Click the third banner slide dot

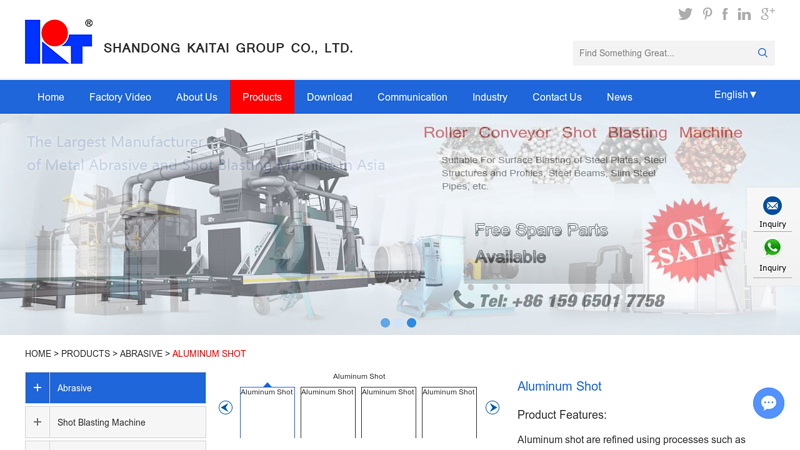pos(411,322)
